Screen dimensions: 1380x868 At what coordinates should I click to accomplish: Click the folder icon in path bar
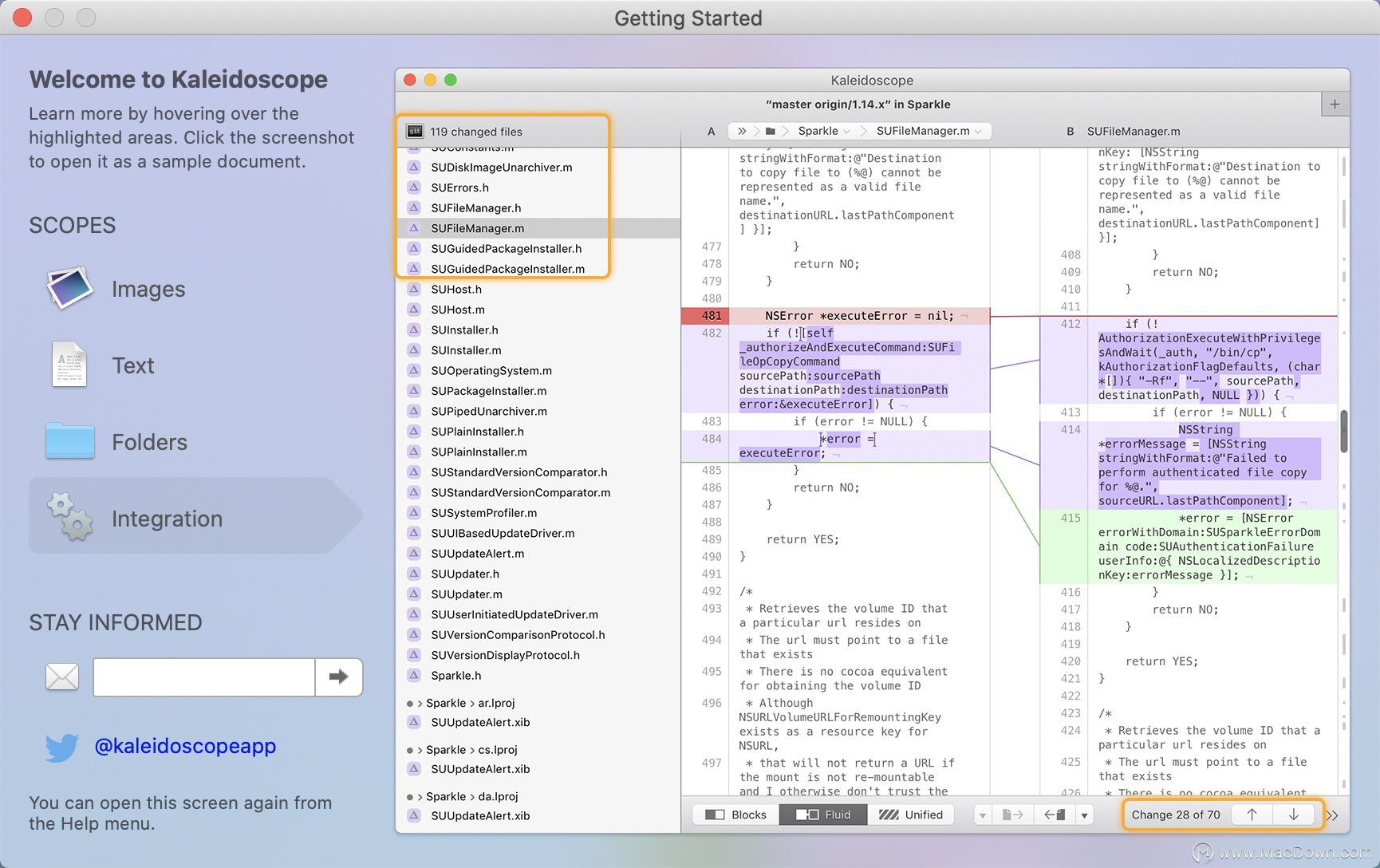pos(771,131)
